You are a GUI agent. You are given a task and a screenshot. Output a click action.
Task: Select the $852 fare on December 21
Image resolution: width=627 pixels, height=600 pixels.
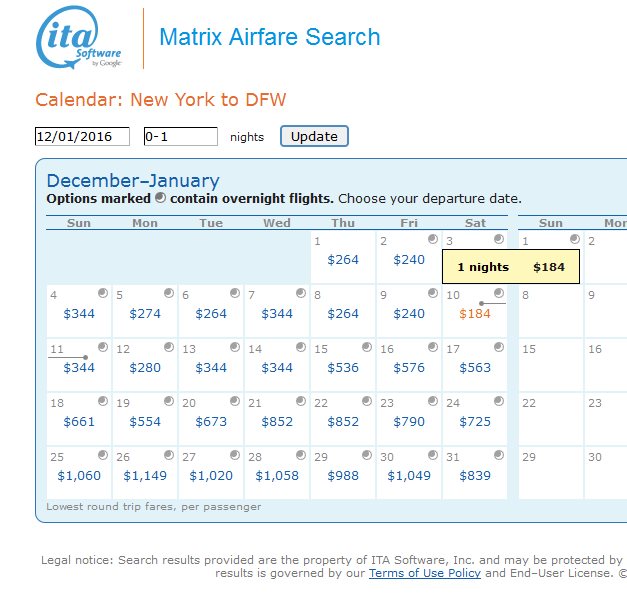tap(277, 422)
